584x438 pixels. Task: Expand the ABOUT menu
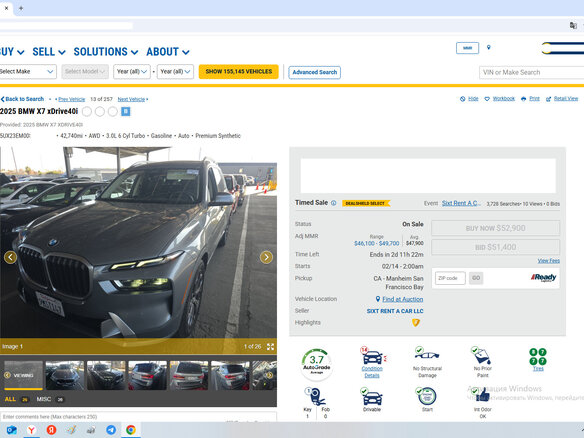click(x=168, y=52)
